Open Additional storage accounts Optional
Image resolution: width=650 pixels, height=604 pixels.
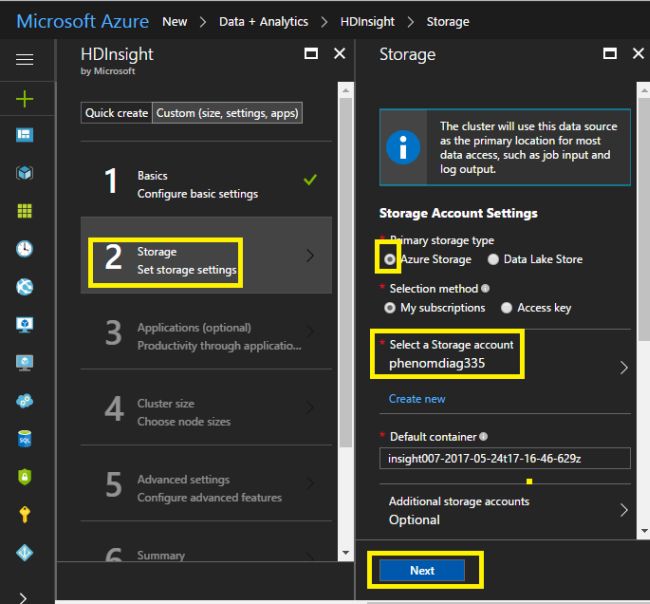point(505,510)
